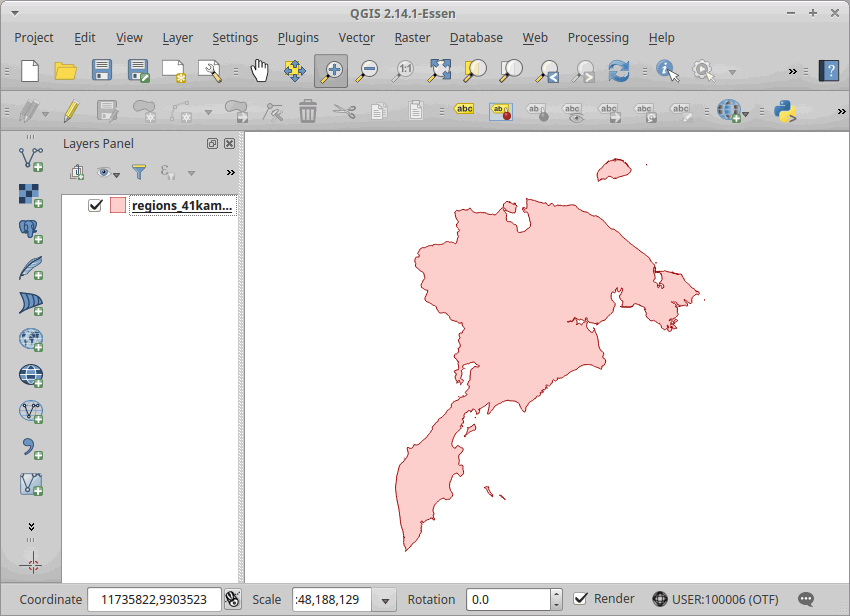Filter legend by map content

pos(139,173)
